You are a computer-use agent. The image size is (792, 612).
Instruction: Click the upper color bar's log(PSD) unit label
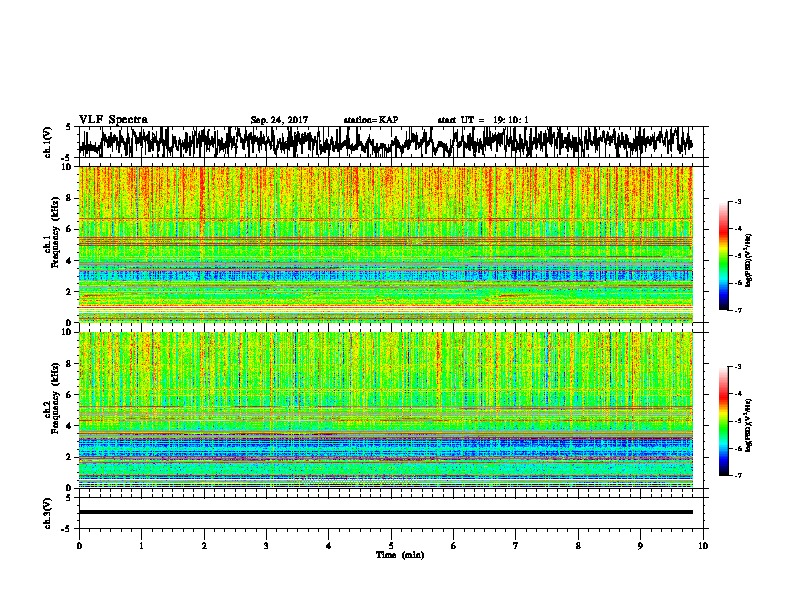(x=749, y=260)
